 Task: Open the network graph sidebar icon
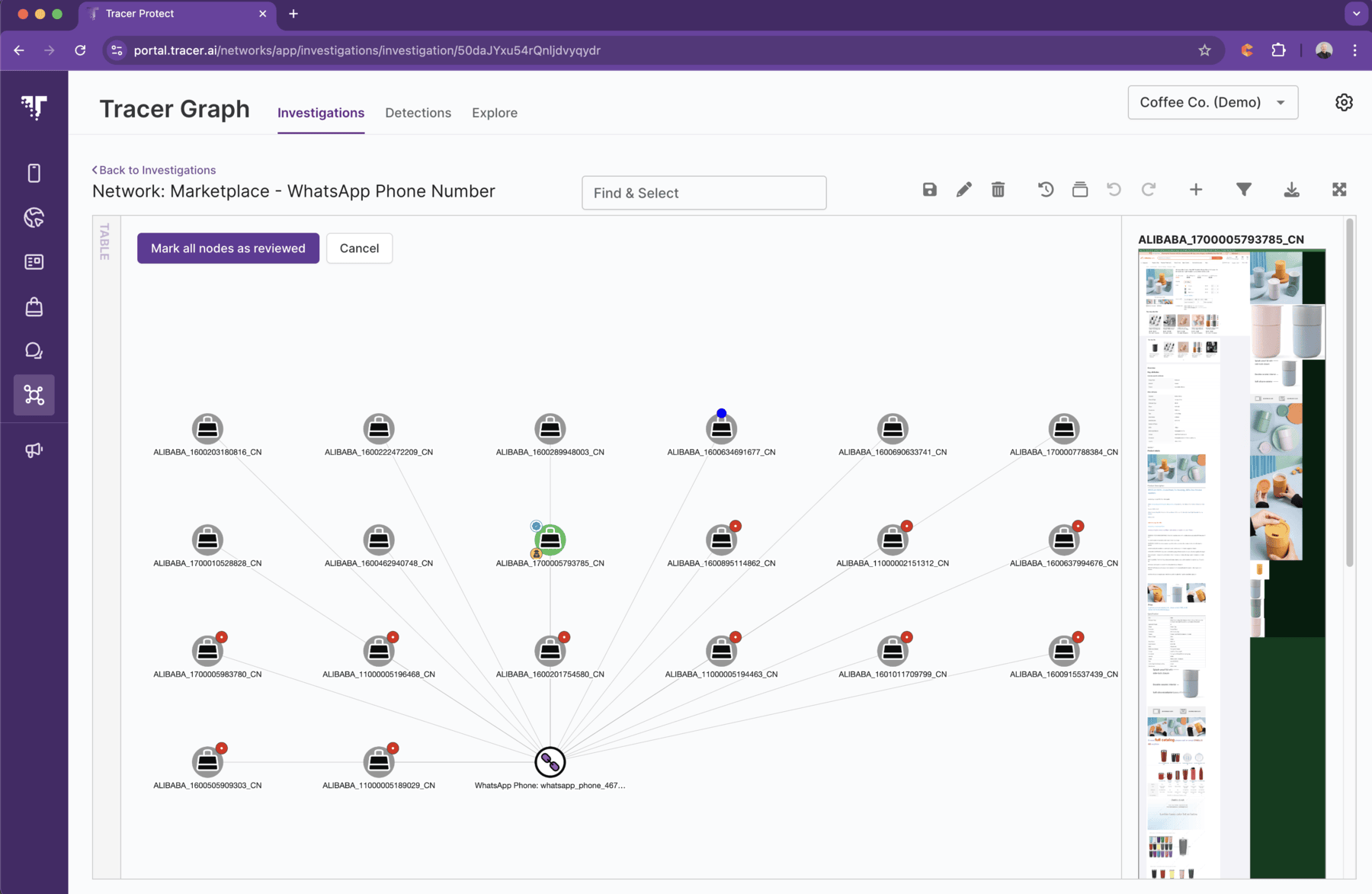click(x=34, y=395)
